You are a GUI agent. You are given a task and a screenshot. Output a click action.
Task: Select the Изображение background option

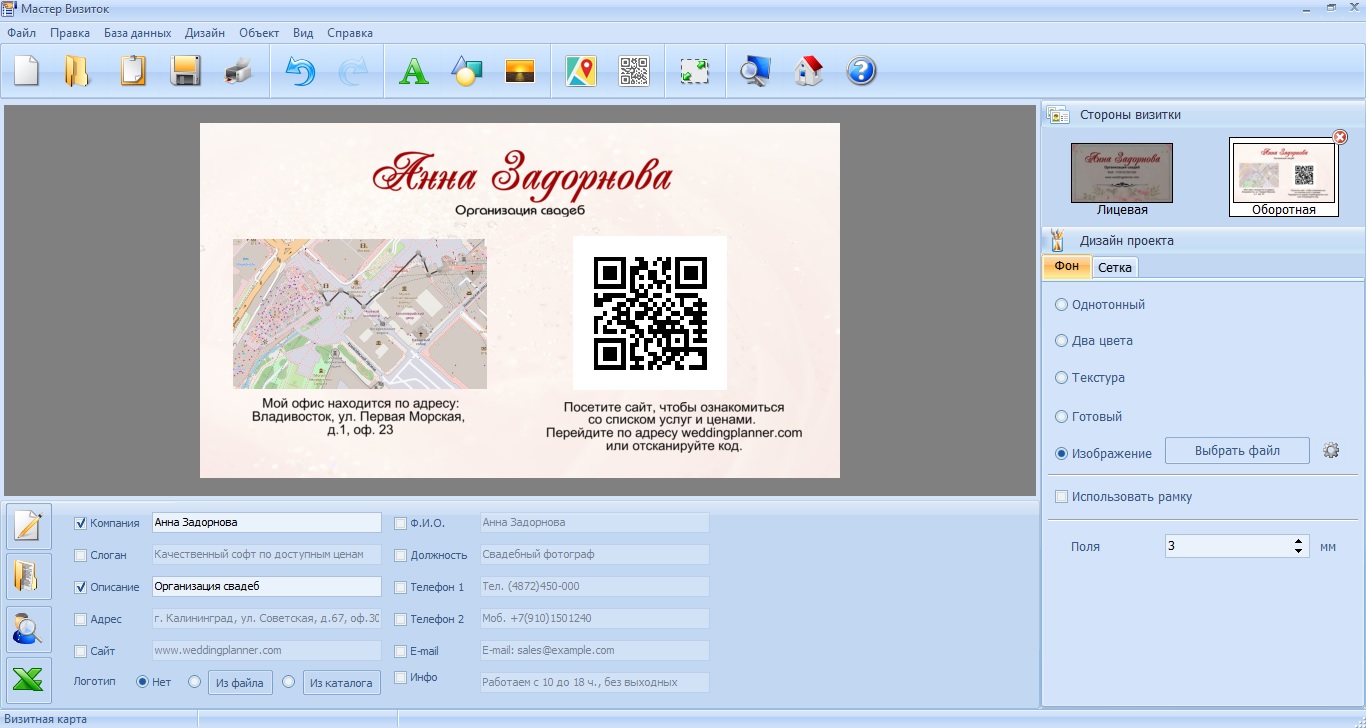[1061, 453]
